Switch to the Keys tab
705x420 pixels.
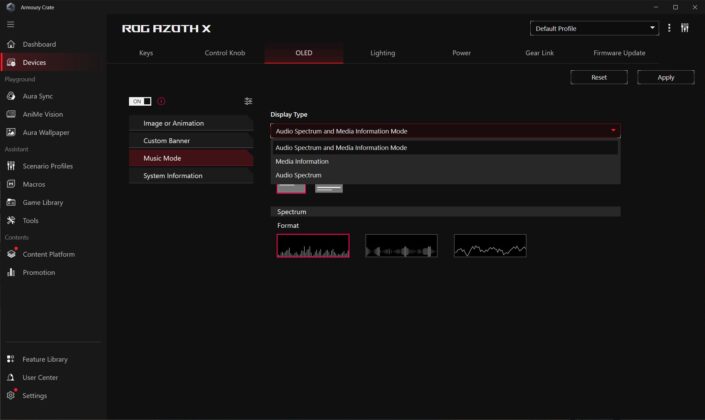(146, 53)
